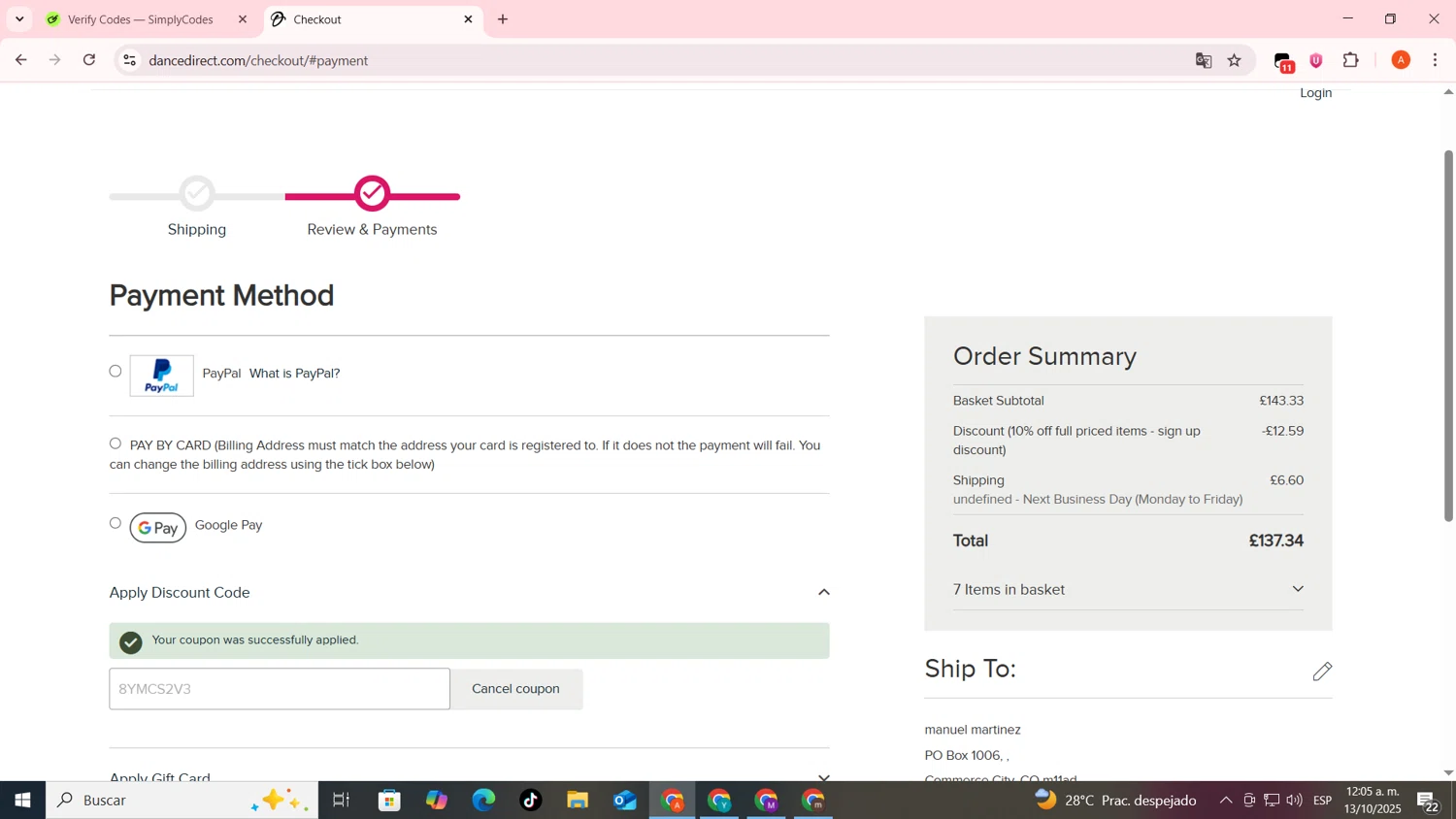
Task: View site information icon in address bar
Action: (x=129, y=60)
